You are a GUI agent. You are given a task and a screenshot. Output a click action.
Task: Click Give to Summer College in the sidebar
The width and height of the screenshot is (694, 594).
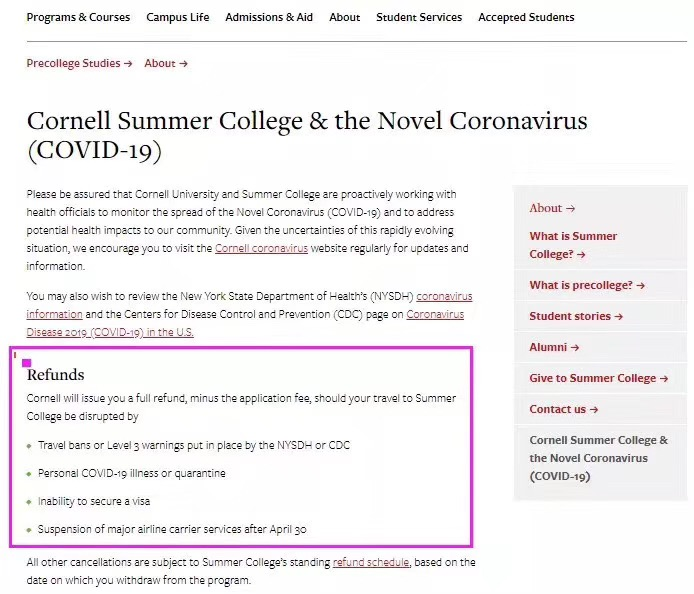tap(598, 378)
